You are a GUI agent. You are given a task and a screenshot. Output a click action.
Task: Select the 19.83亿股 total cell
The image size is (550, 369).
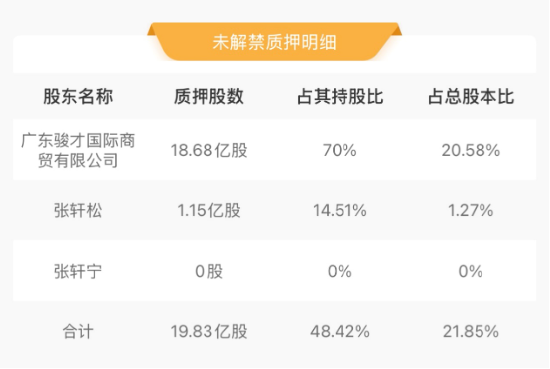coord(209,331)
